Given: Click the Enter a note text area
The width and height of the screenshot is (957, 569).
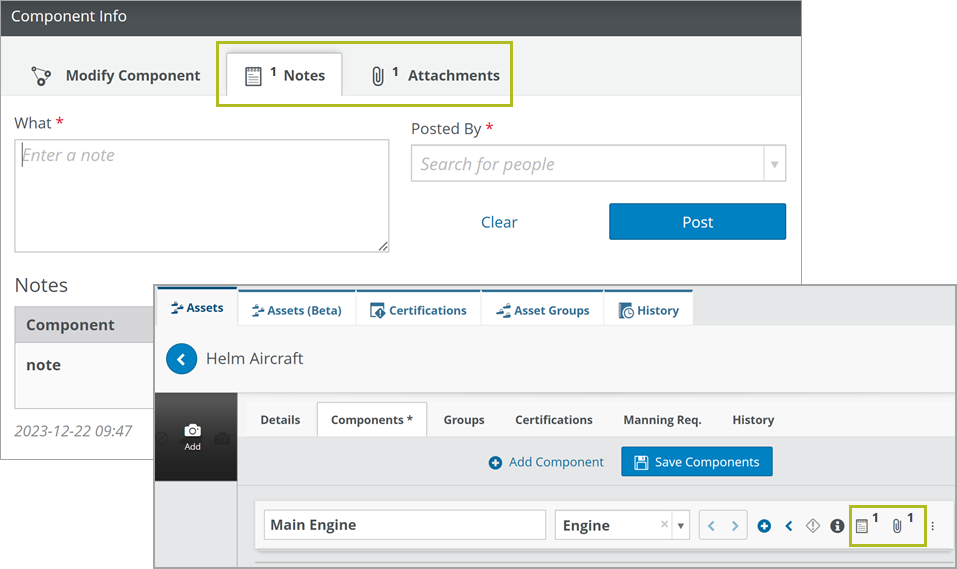Looking at the screenshot, I should click(201, 195).
